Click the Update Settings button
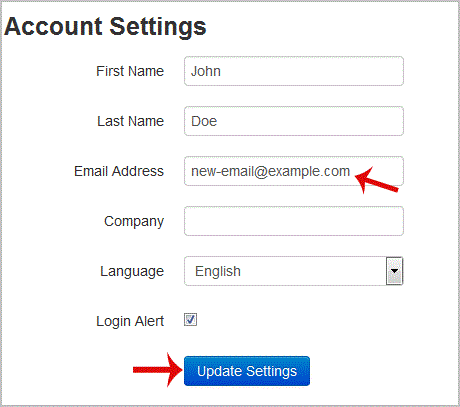460x407 pixels. [247, 371]
